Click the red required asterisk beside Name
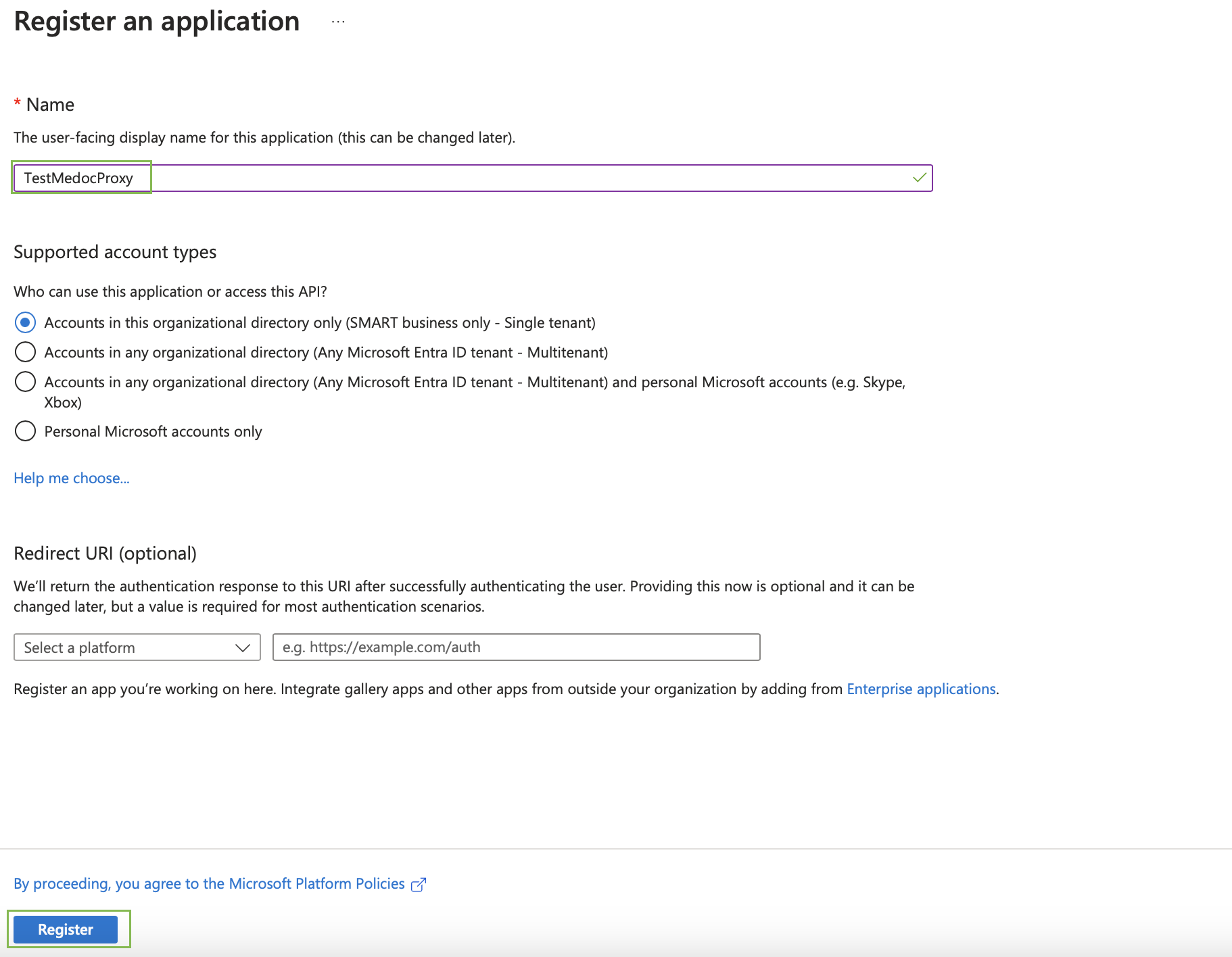The image size is (1232, 957). point(18,104)
